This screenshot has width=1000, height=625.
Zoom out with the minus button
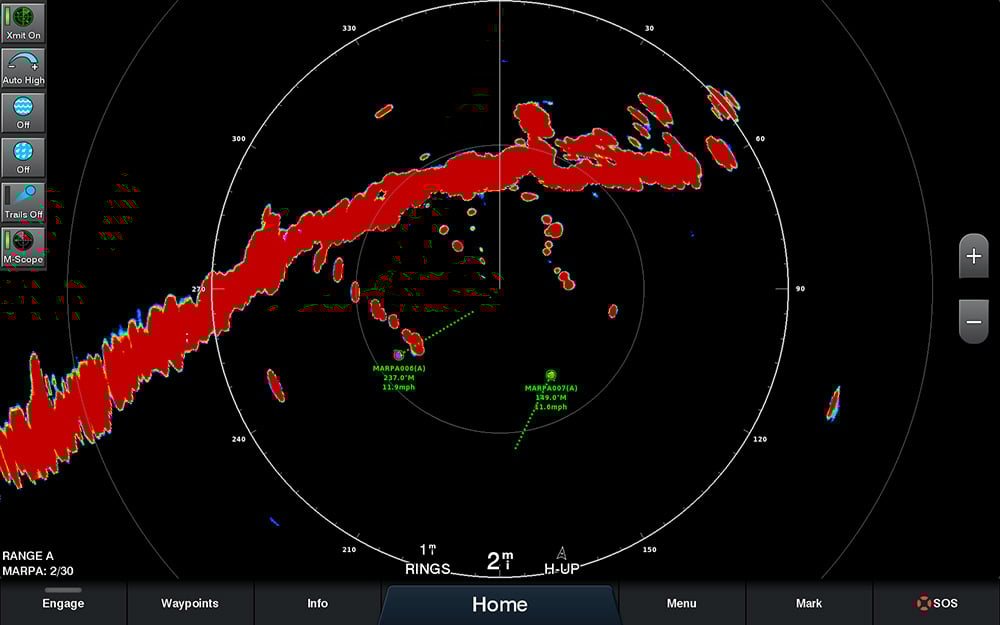973,321
